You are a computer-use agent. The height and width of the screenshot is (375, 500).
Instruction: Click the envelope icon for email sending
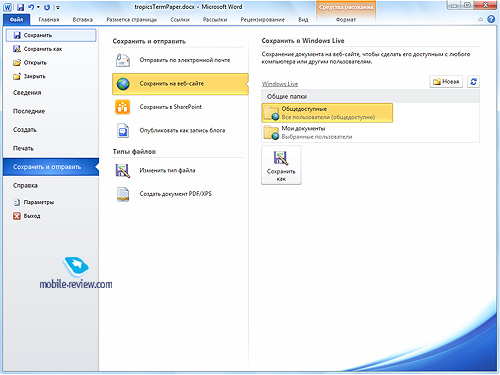click(123, 60)
